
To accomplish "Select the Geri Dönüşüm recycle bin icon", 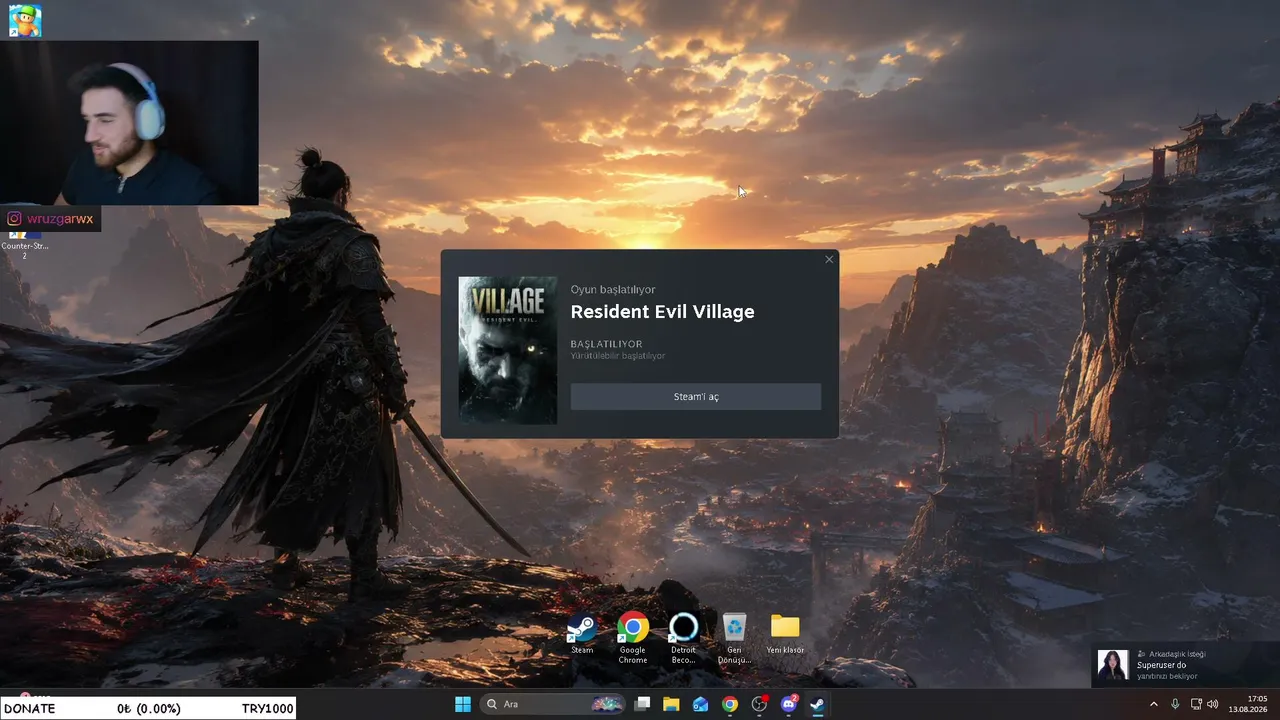I will tap(734, 638).
